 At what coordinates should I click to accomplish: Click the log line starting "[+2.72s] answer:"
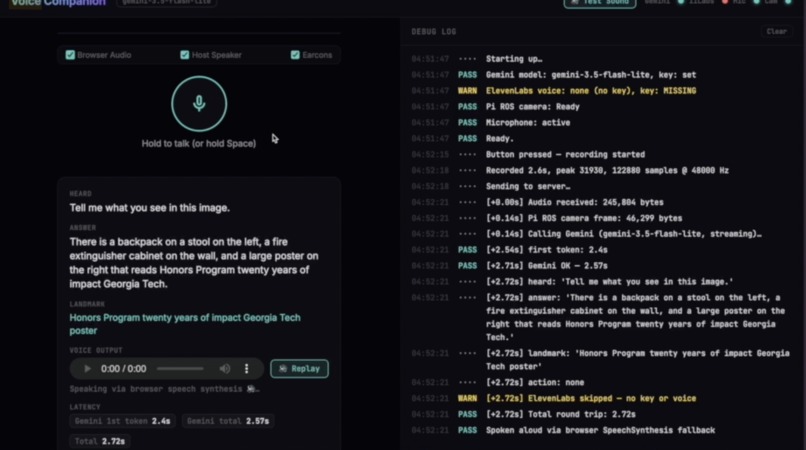(635, 317)
